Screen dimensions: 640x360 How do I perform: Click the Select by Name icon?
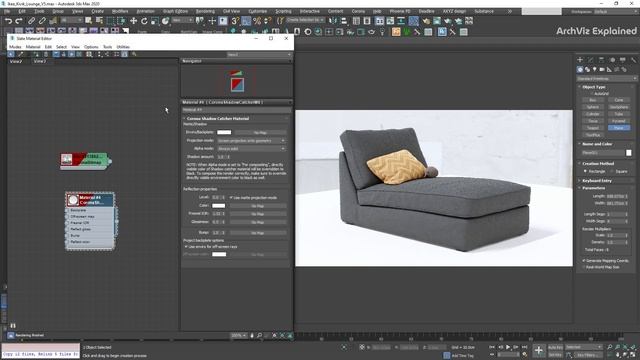coord(99,20)
